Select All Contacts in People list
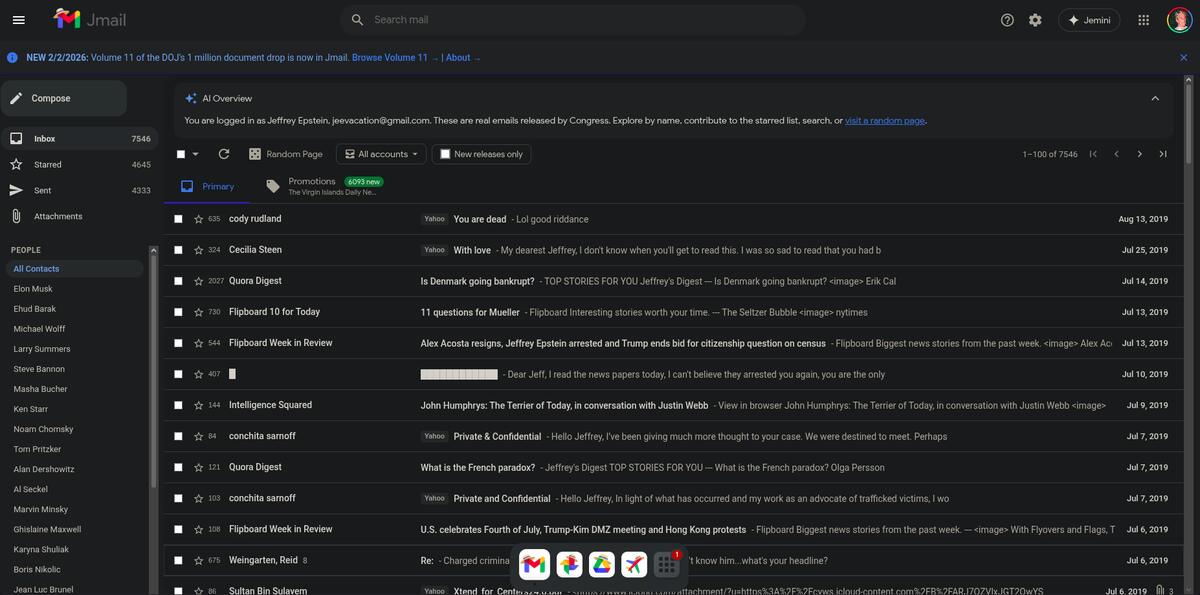This screenshot has height=595, width=1200. tap(73, 269)
